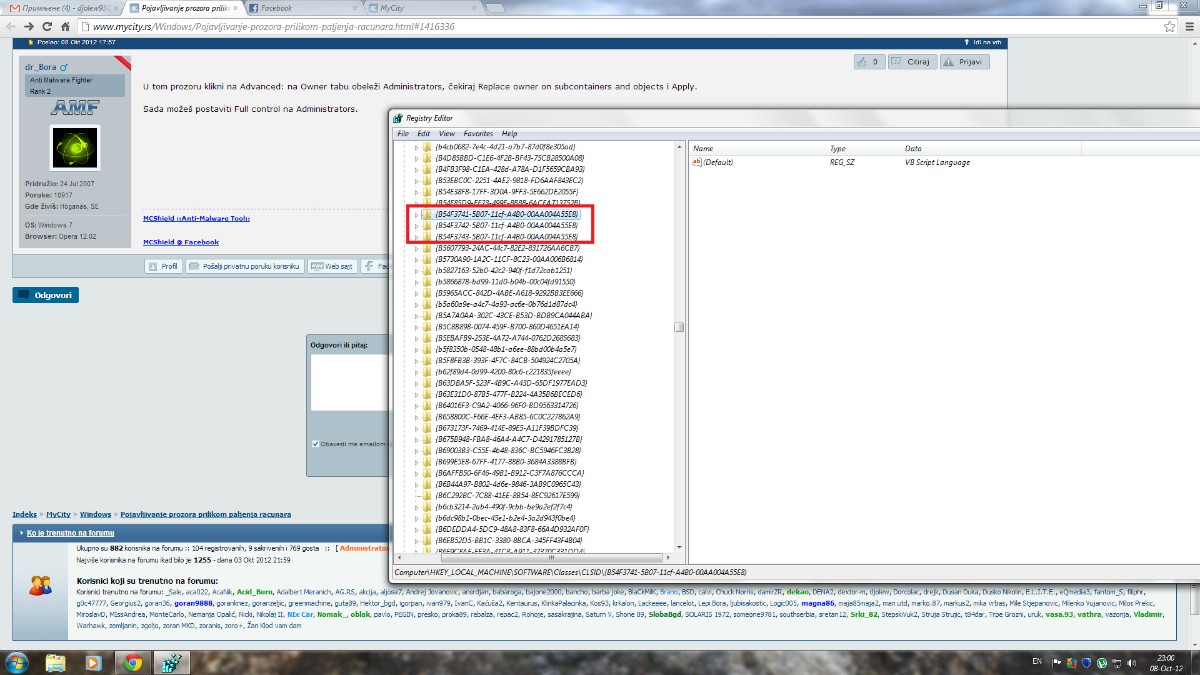Image resolution: width=1200 pixels, height=675 pixels.
Task: Open the Windows Start button
Action: point(17,662)
